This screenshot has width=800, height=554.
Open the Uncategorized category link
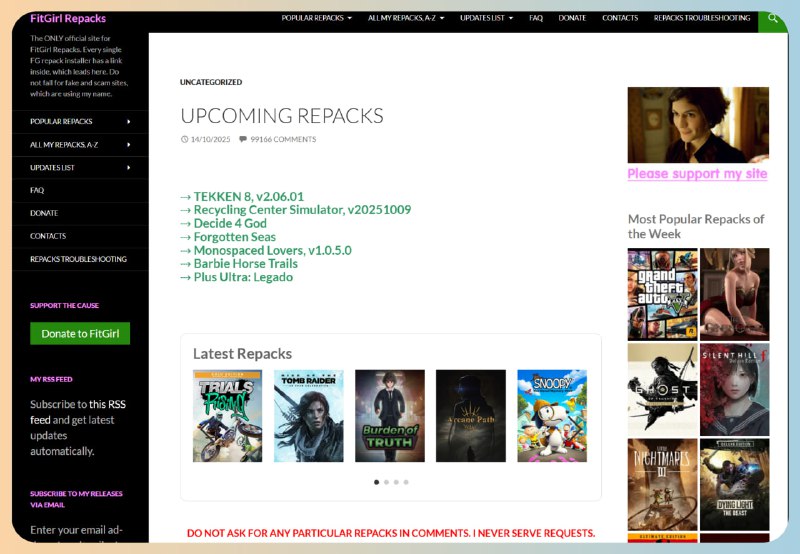click(x=211, y=82)
